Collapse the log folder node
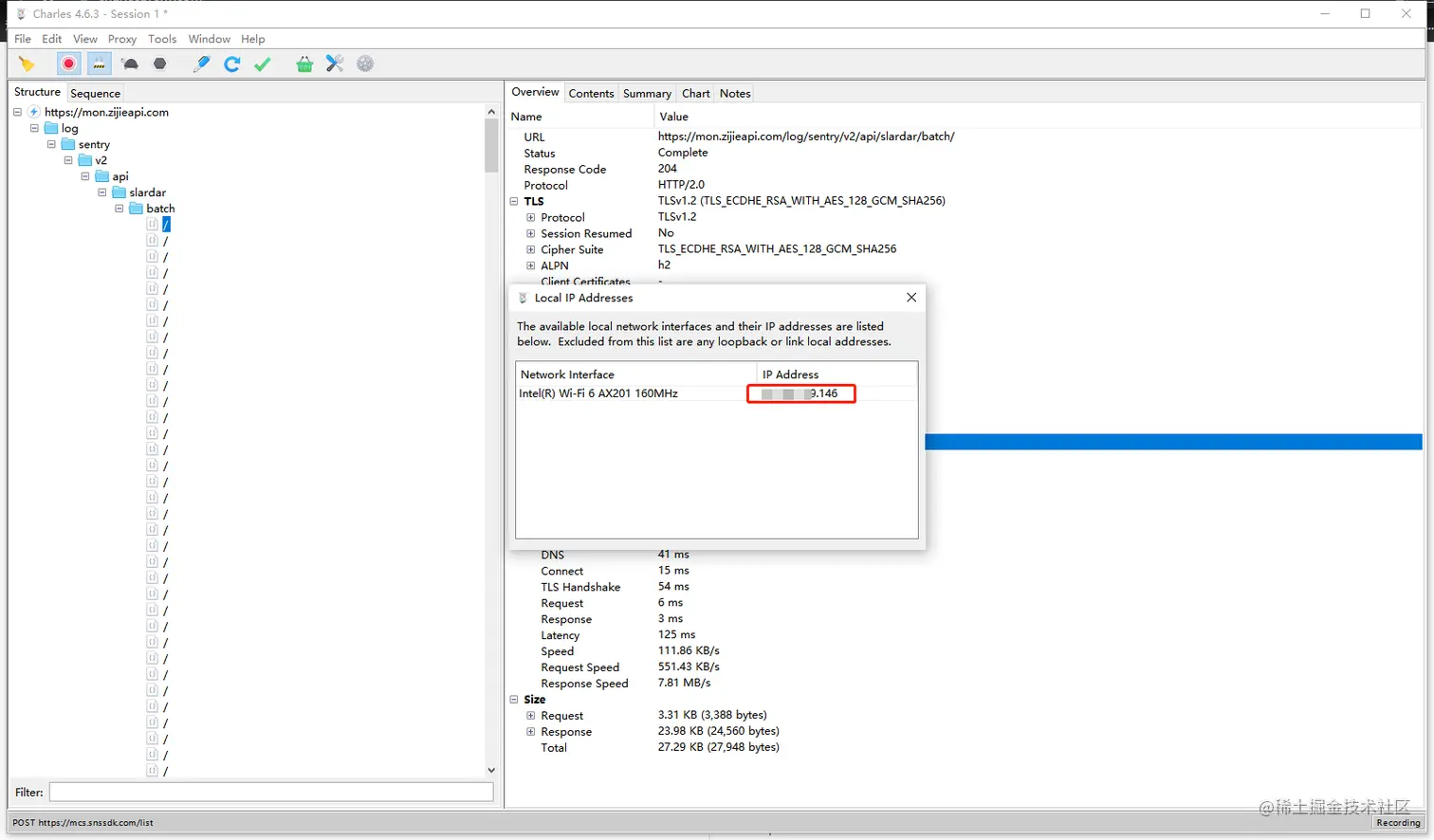1434x840 pixels. tap(34, 128)
